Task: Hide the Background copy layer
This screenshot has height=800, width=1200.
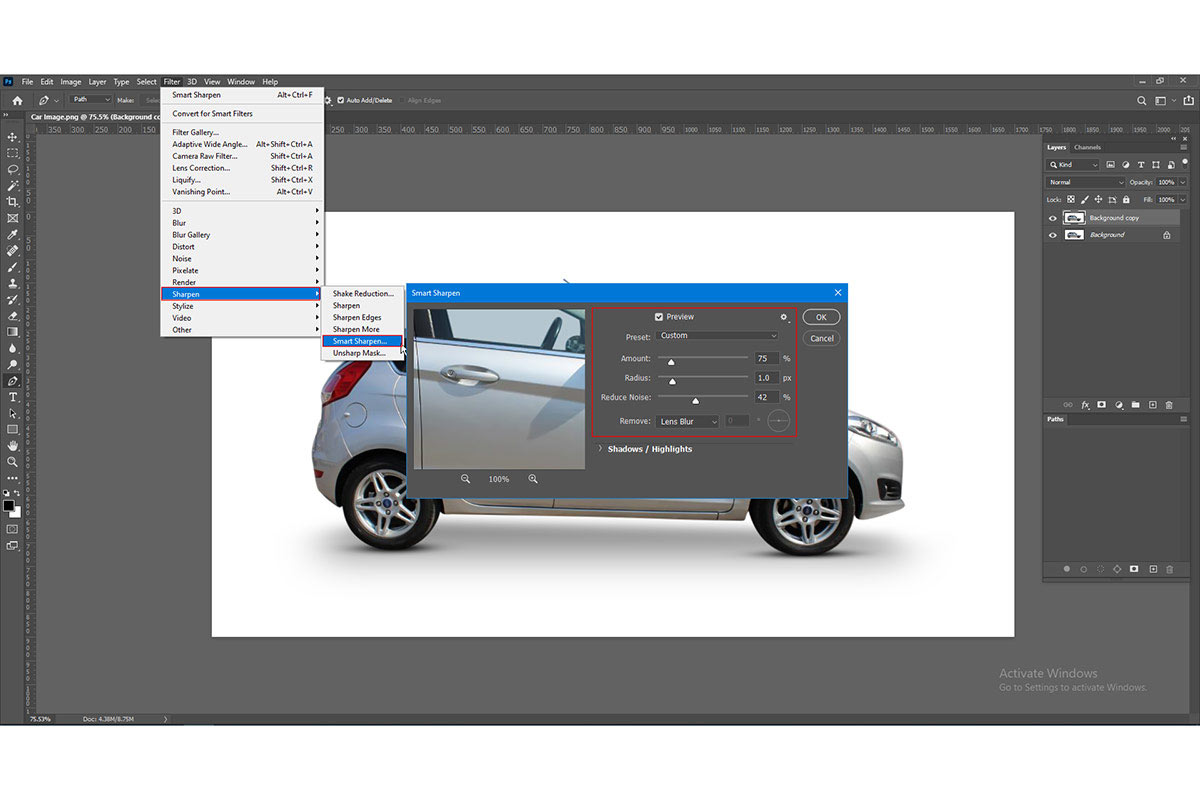Action: tap(1052, 218)
